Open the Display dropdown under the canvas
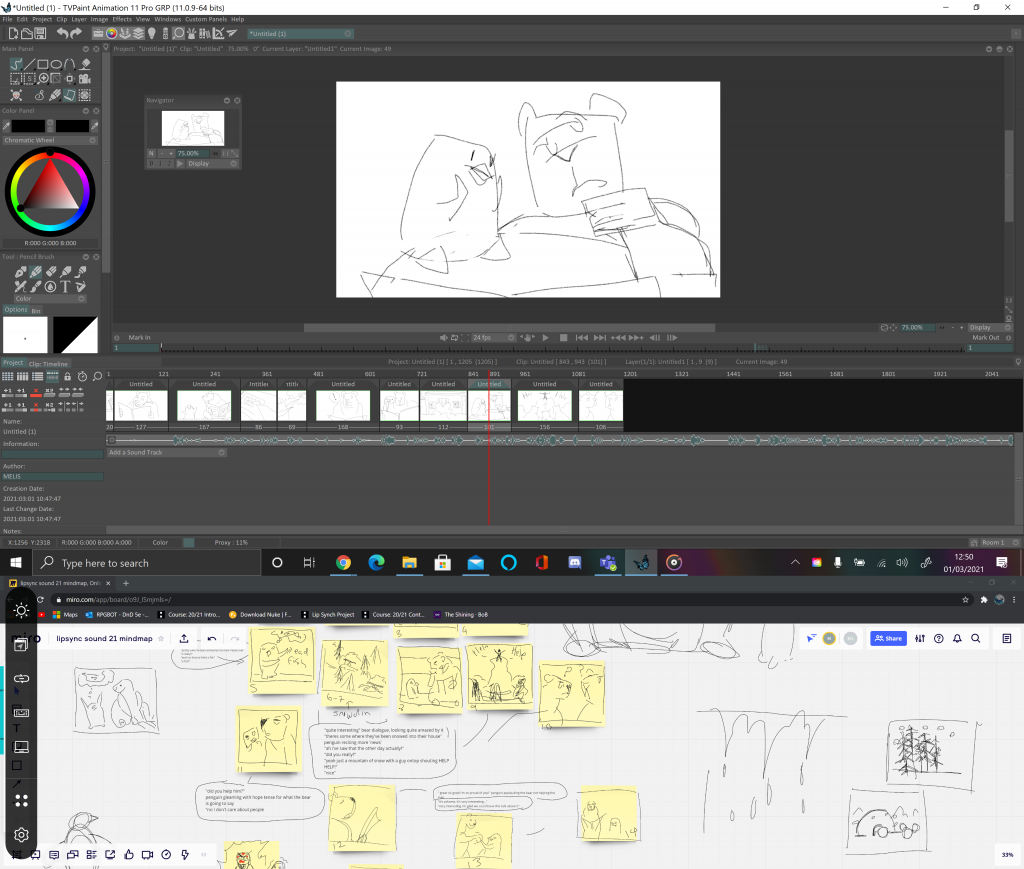 pos(989,328)
